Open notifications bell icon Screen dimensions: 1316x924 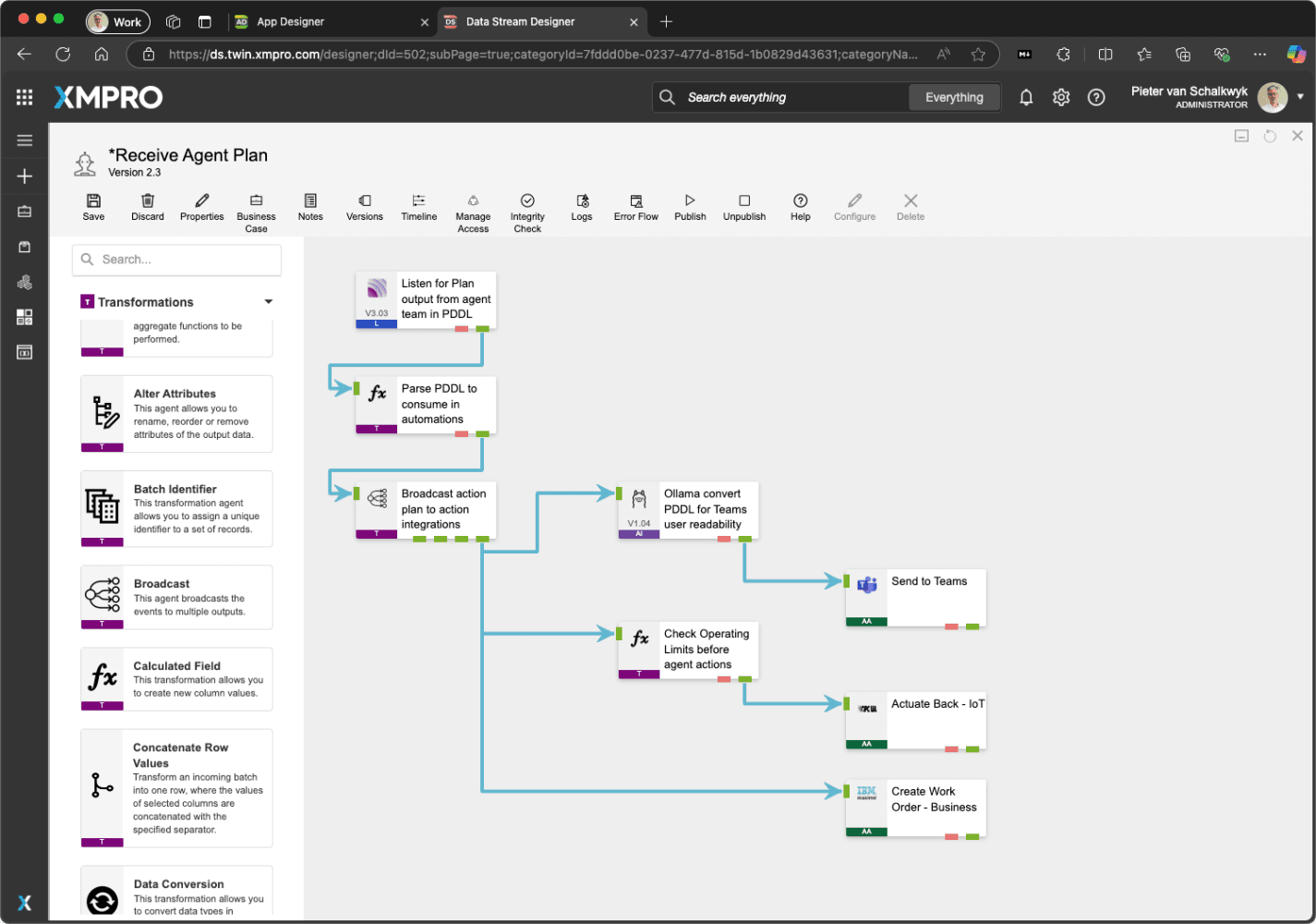[1026, 97]
